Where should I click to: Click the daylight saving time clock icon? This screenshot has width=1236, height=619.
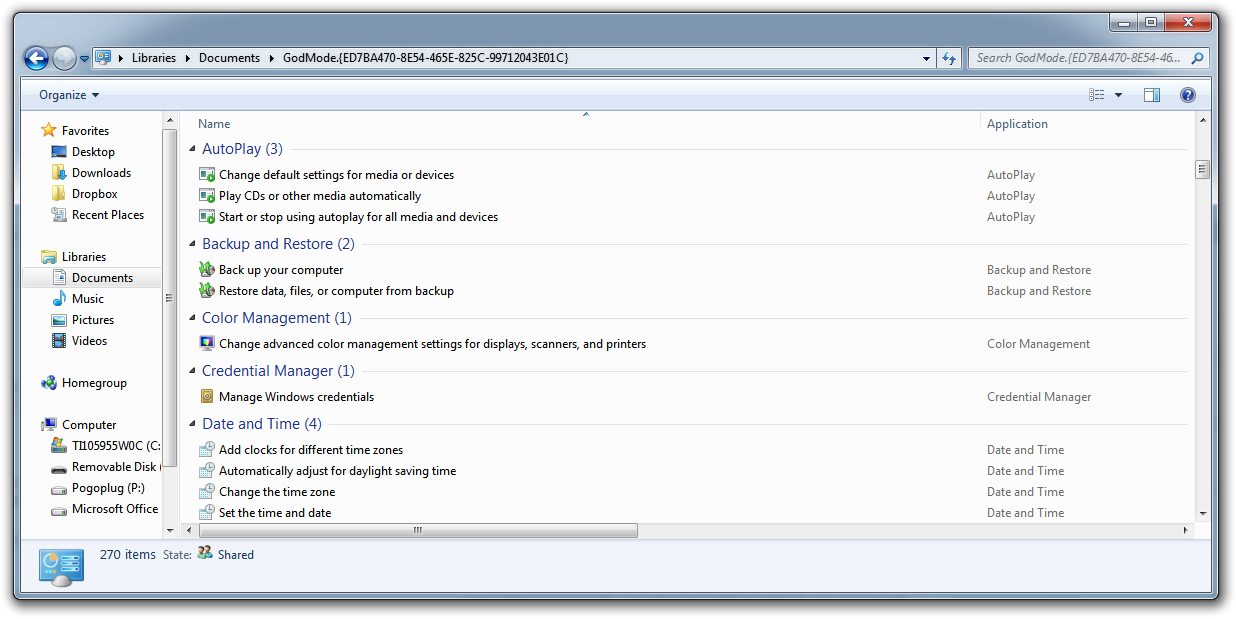[207, 471]
